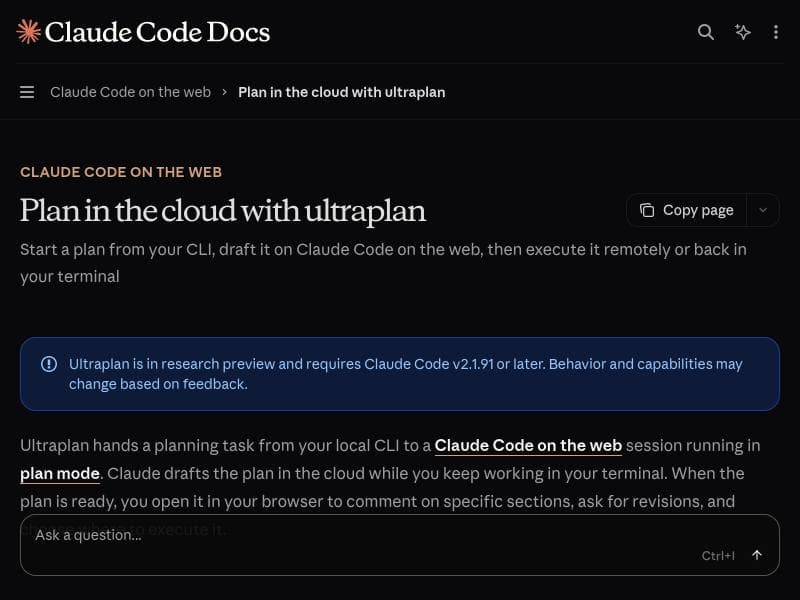The image size is (800, 600).
Task: Expand the Copy page options chevron
Action: [763, 210]
